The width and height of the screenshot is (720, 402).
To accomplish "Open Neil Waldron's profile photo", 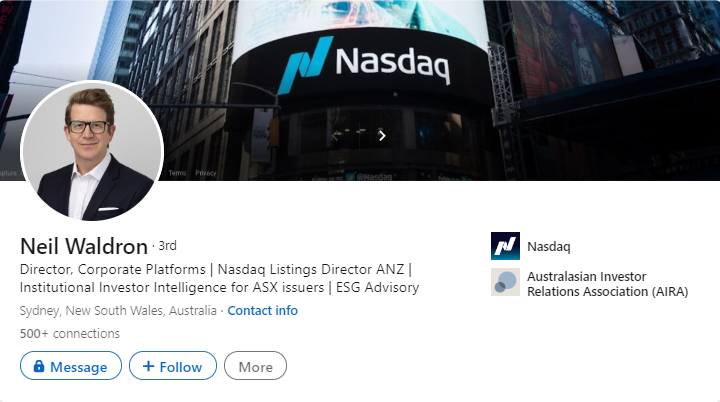I will (x=92, y=151).
